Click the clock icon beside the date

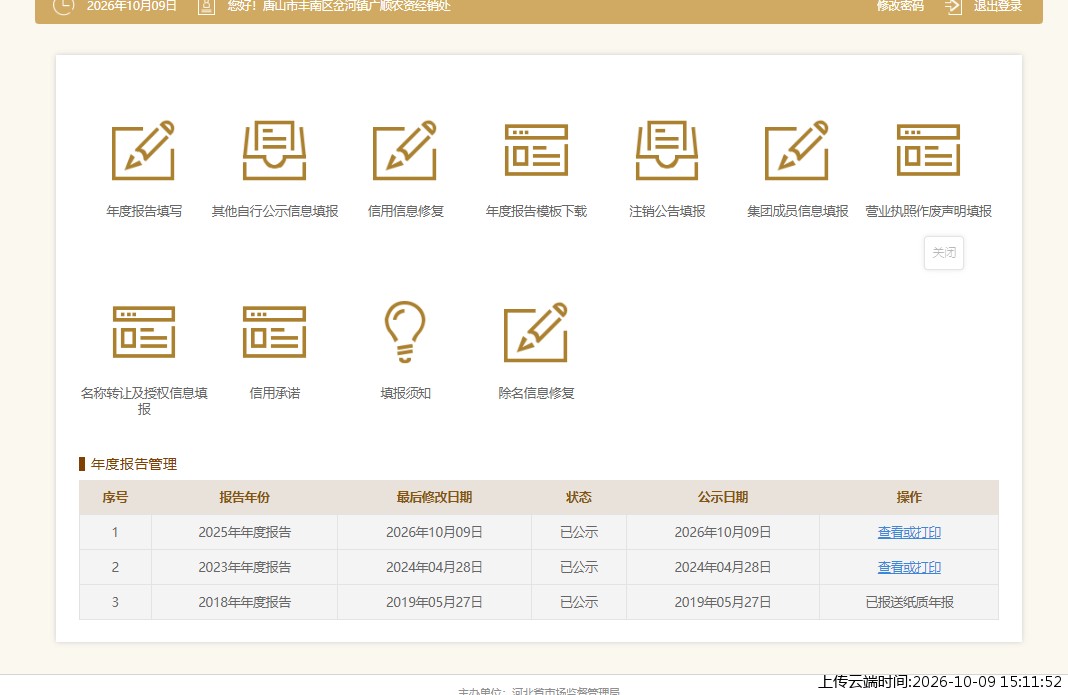63,6
